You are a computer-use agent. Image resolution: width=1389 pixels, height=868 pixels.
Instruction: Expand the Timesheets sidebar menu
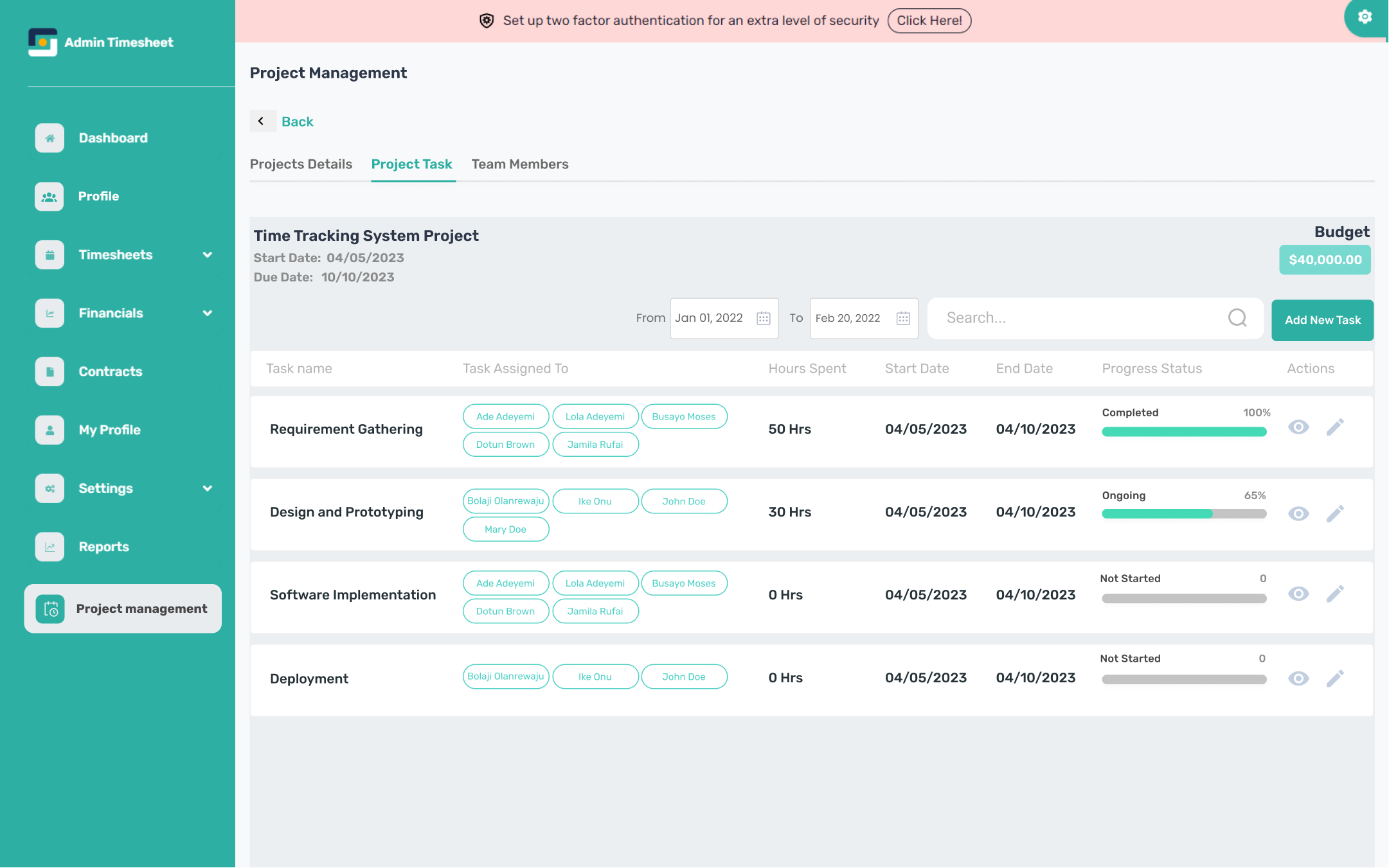tap(208, 255)
